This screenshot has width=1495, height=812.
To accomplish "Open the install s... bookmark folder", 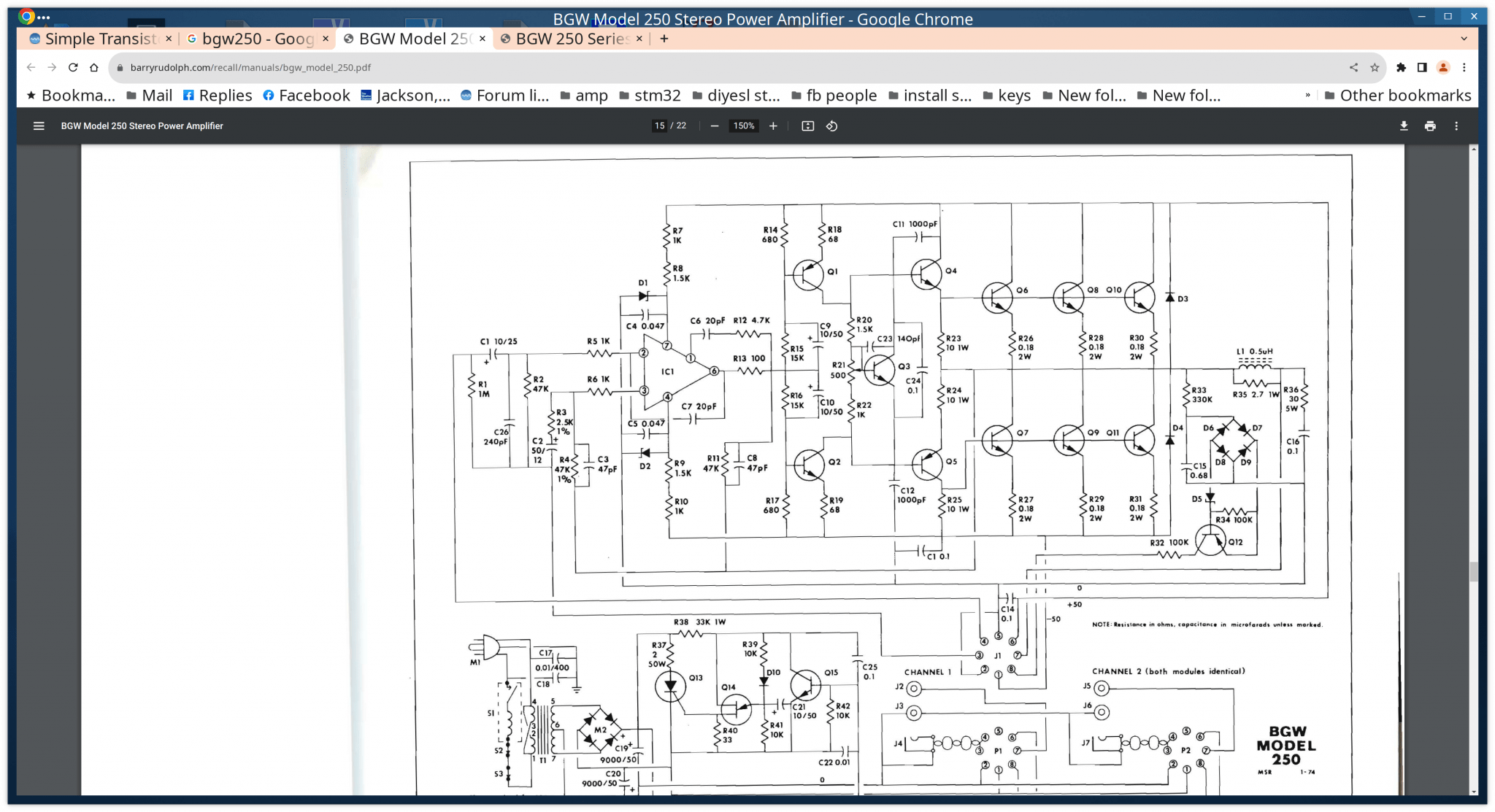I will (x=929, y=96).
